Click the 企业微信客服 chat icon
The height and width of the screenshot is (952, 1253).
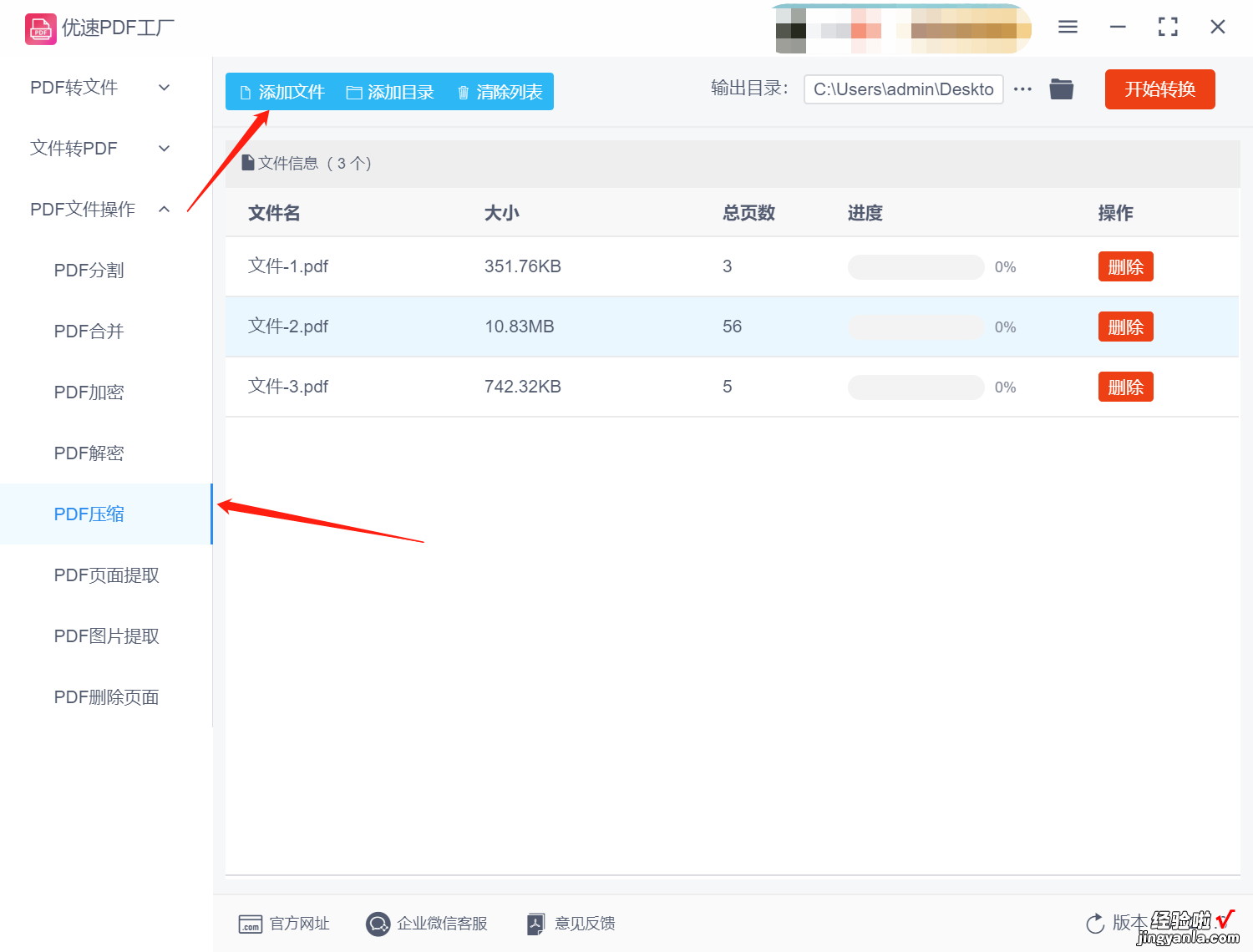pyautogui.click(x=378, y=924)
